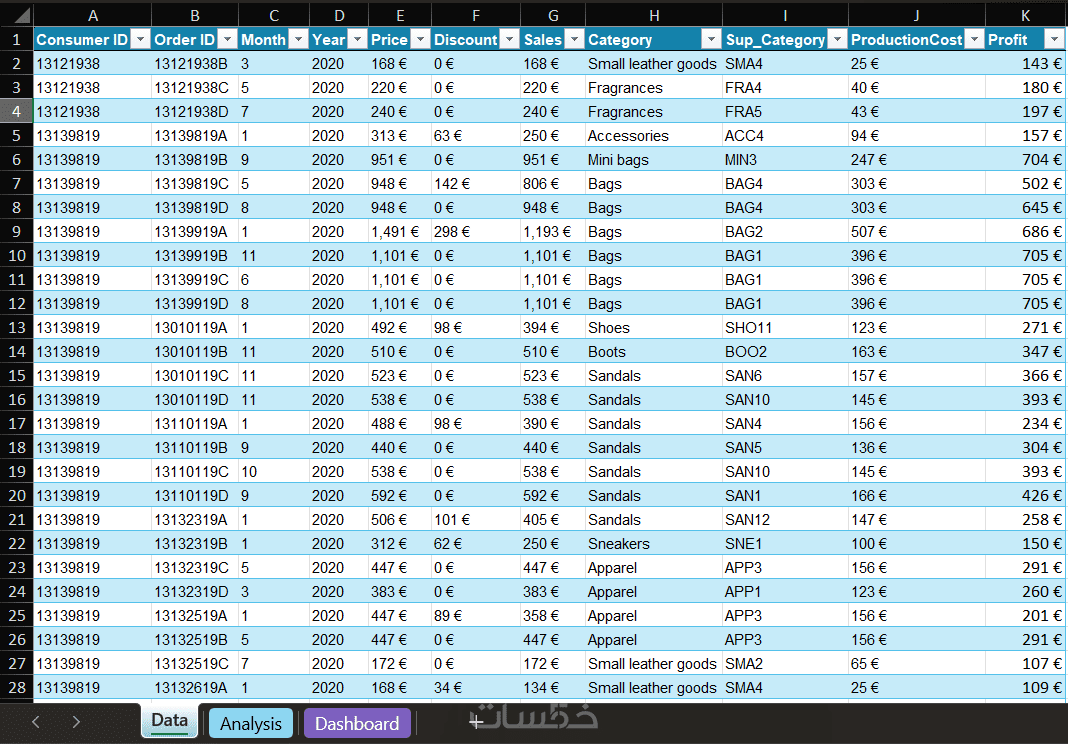The width and height of the screenshot is (1068, 744).
Task: Go to next sheet arrow
Action: (x=76, y=722)
